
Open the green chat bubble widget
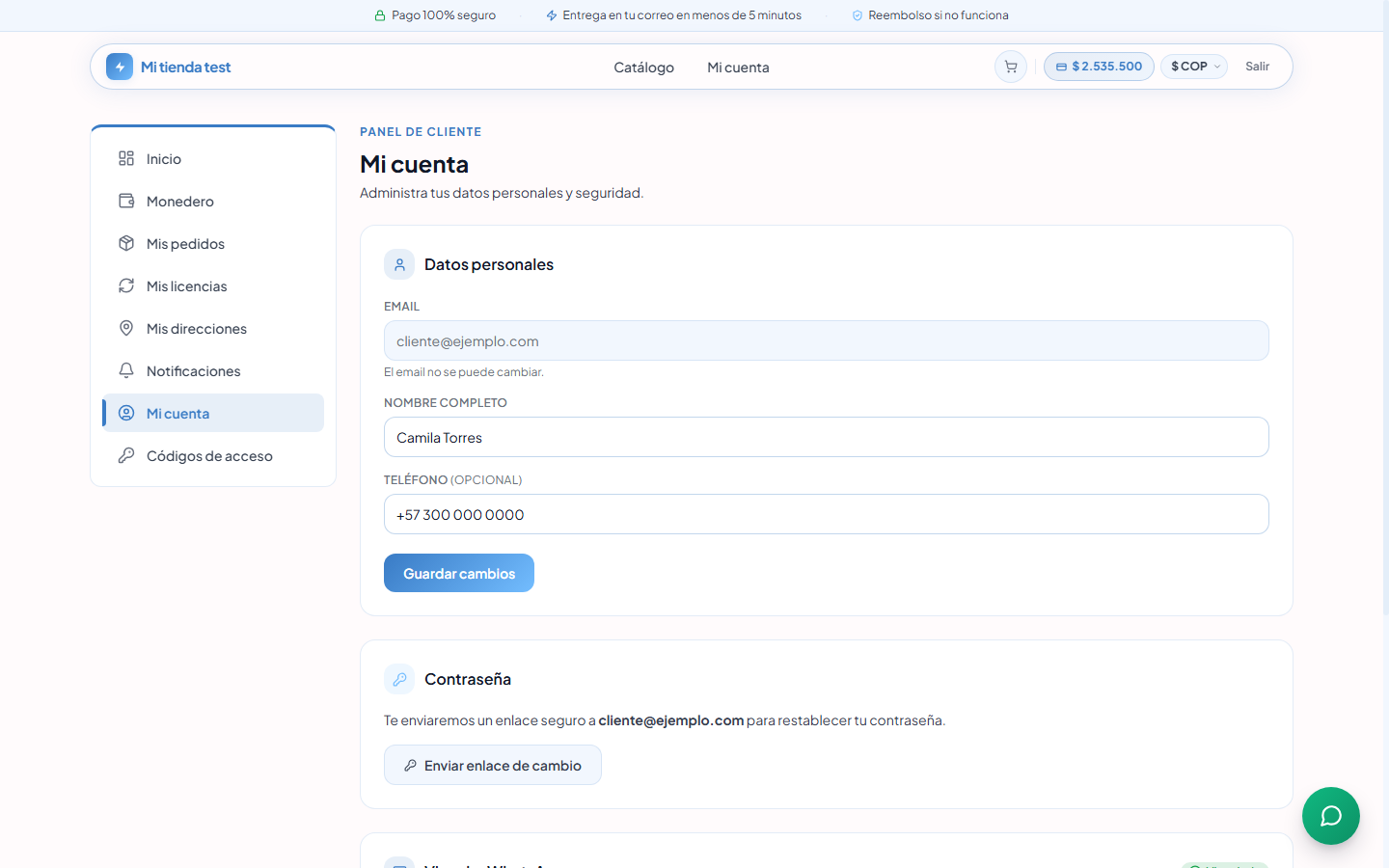pyautogui.click(x=1331, y=816)
